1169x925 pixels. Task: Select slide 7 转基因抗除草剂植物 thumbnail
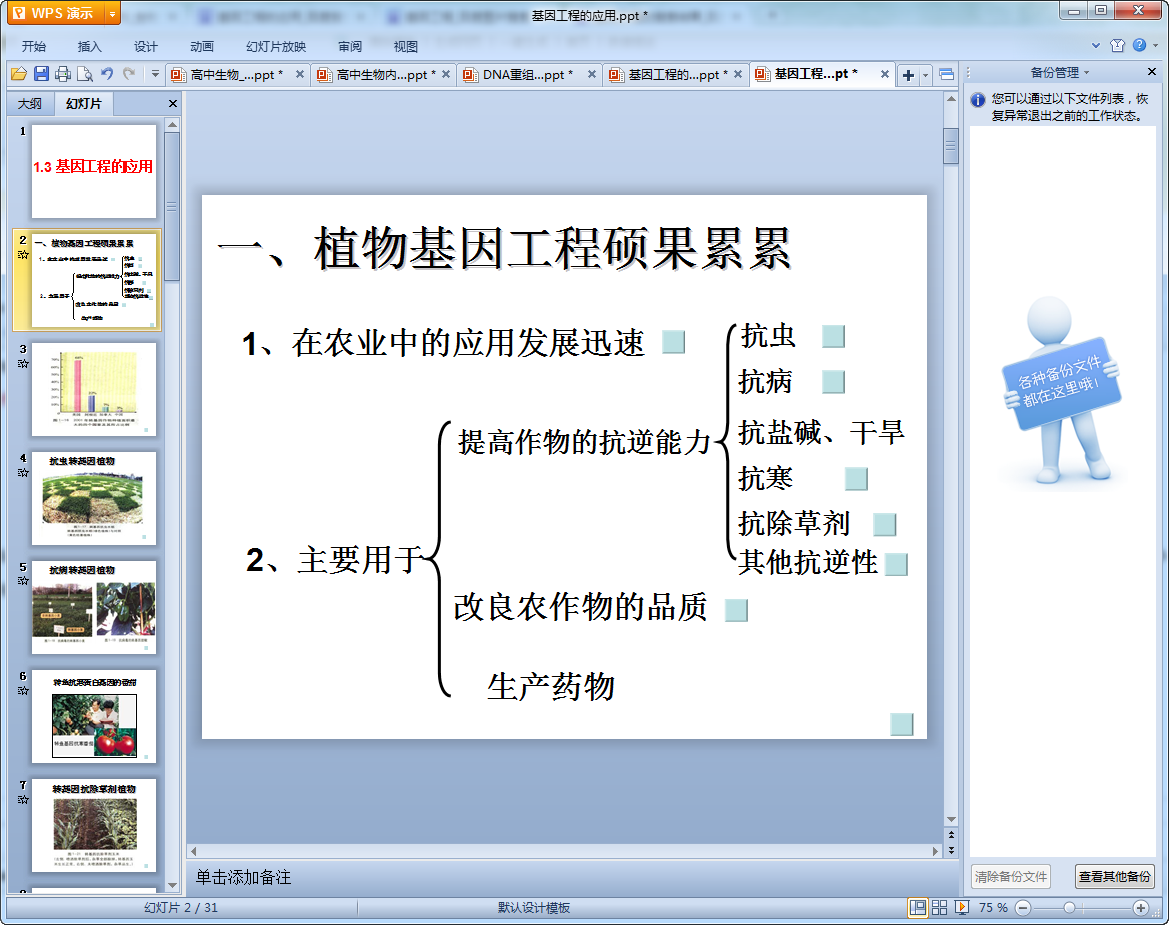click(94, 825)
